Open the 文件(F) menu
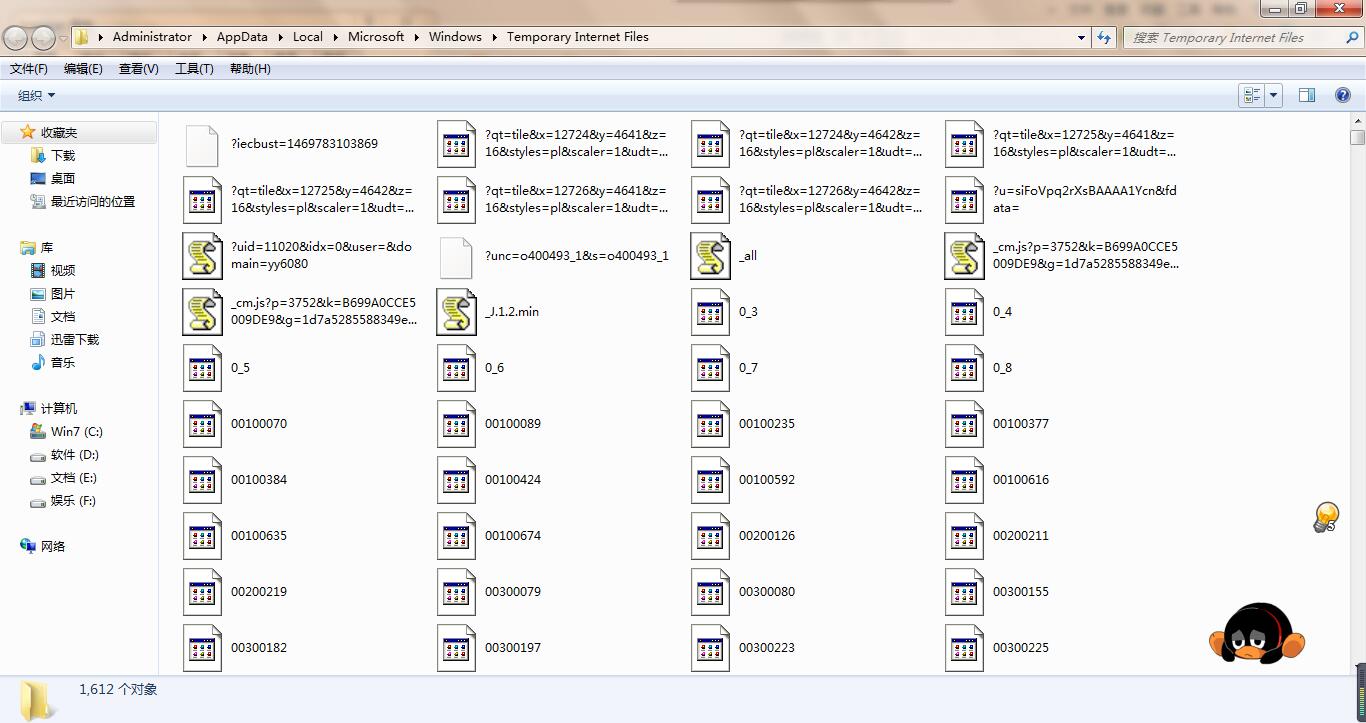 [x=29, y=69]
